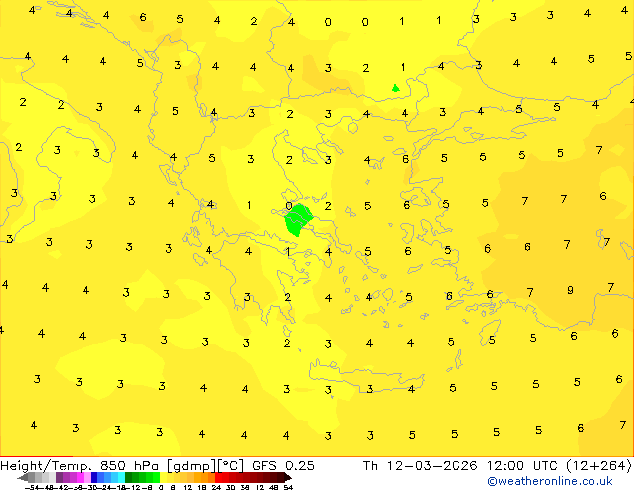
Task: Click the '[gdmp]' unit label
Action: click(192, 466)
